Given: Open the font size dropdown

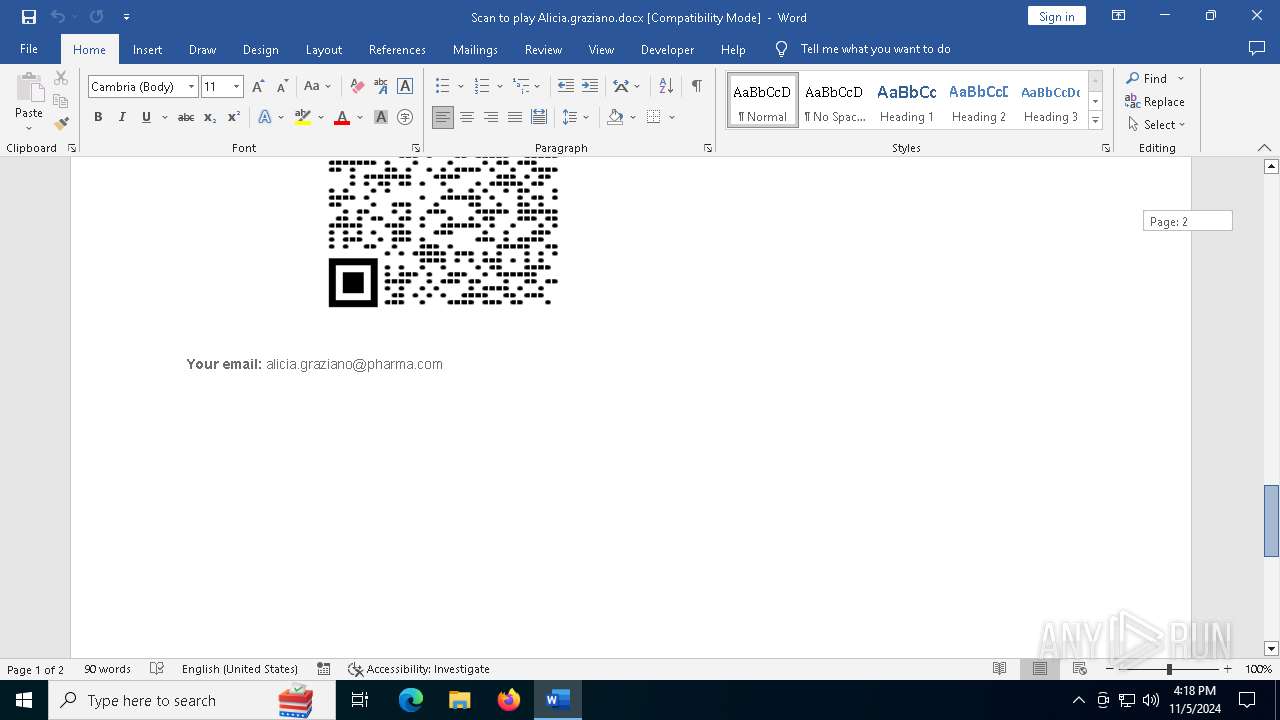Looking at the screenshot, I should pyautogui.click(x=237, y=87).
